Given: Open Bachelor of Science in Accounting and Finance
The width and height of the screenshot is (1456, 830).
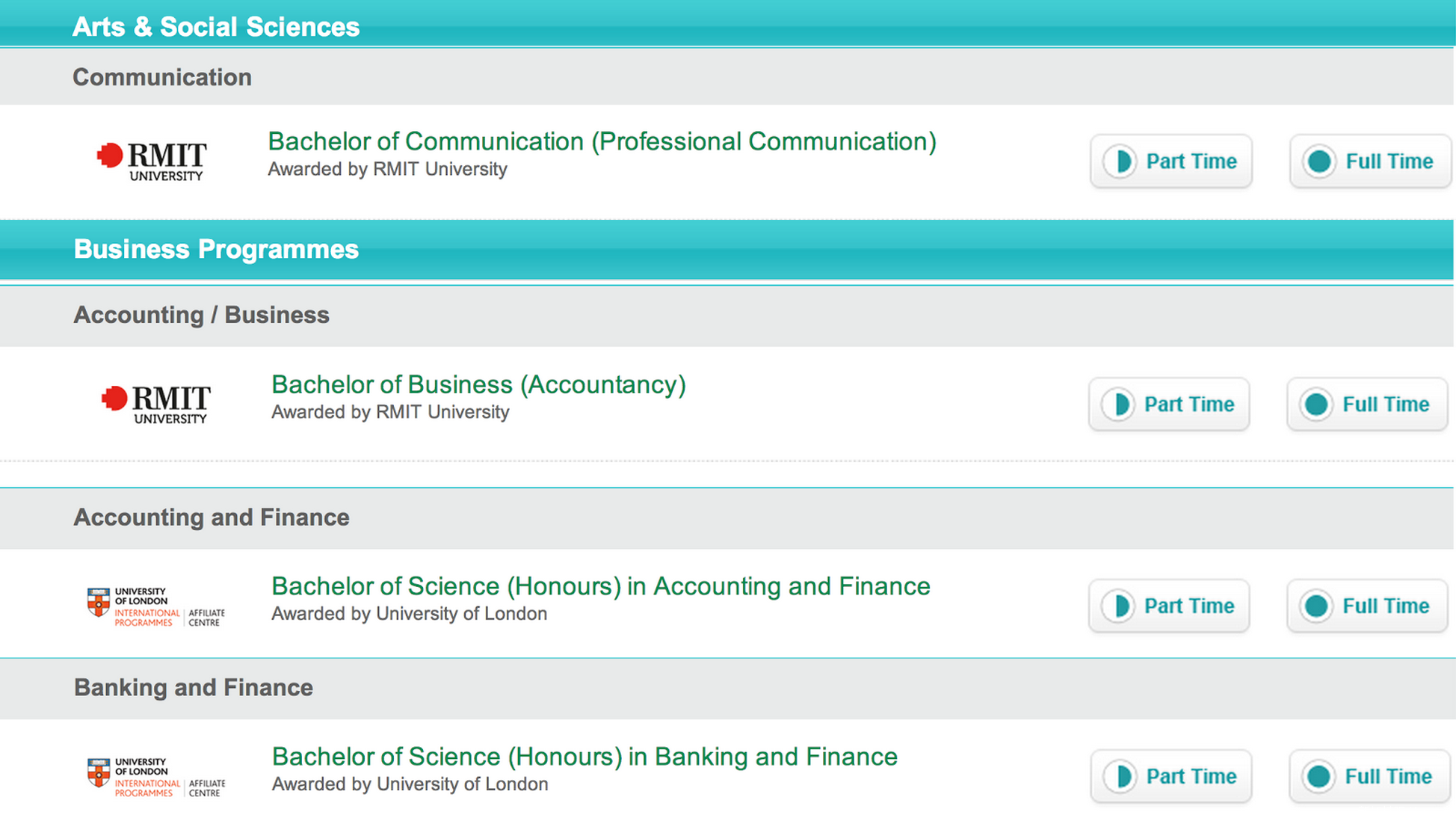Looking at the screenshot, I should pyautogui.click(x=600, y=586).
